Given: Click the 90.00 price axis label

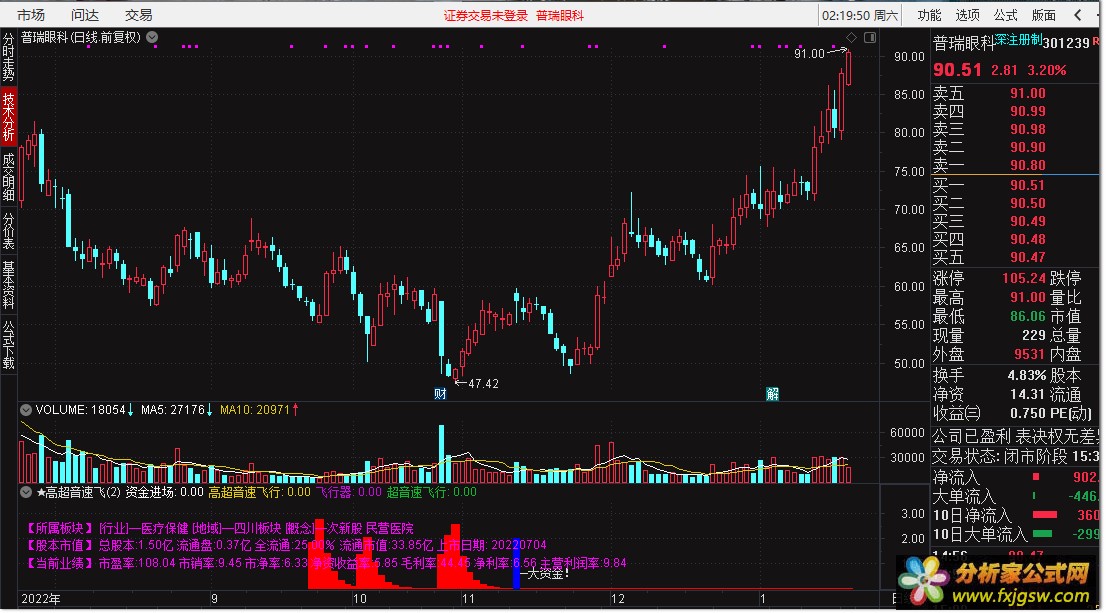Looking at the screenshot, I should 909,56.
